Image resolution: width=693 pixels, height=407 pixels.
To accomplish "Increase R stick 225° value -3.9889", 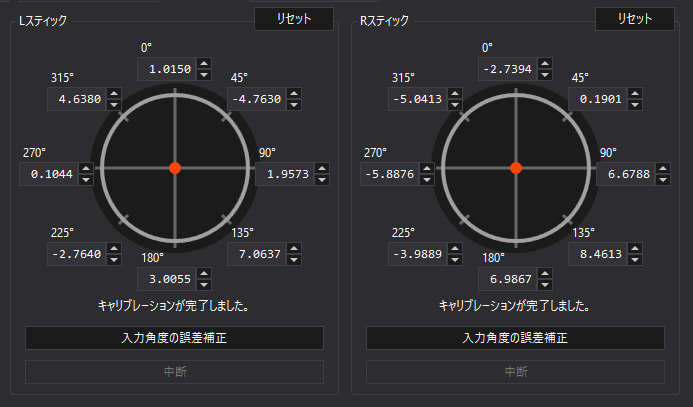I will (x=455, y=249).
